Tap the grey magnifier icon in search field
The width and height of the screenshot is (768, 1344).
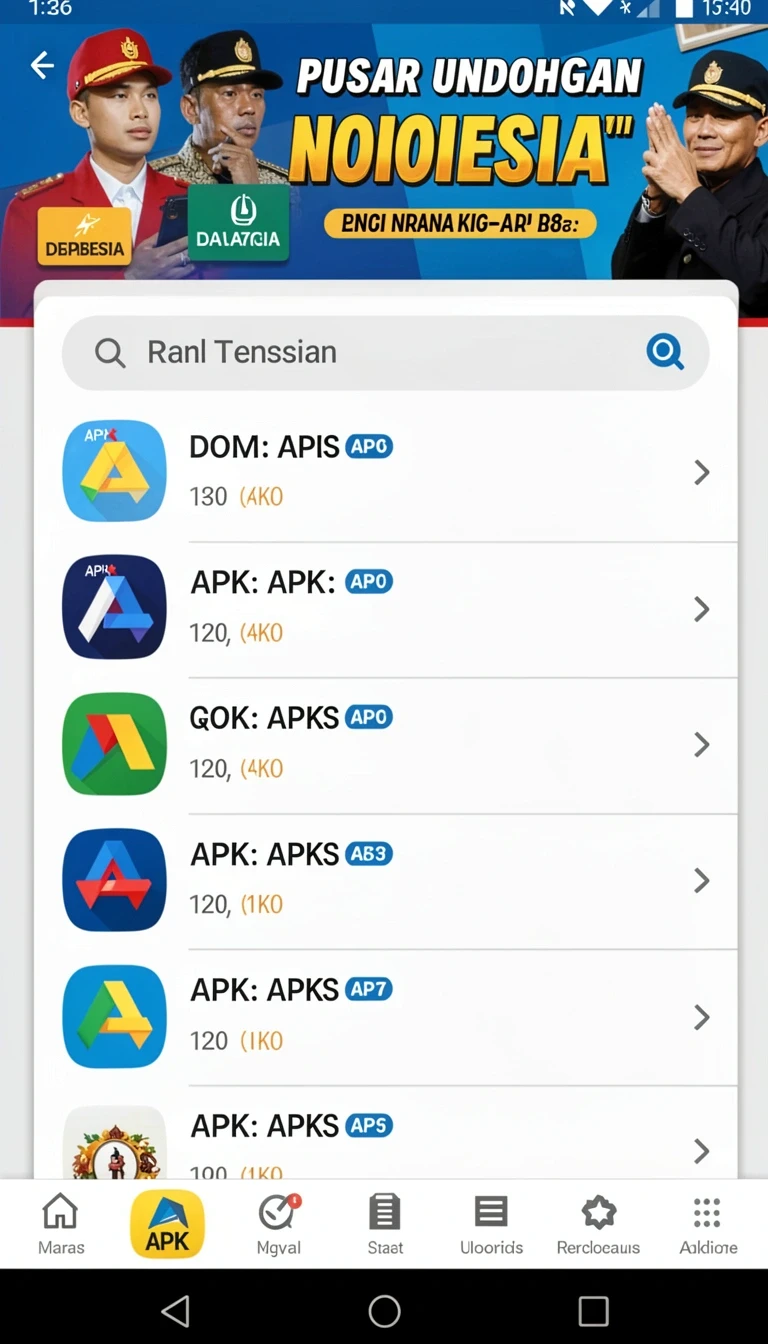110,353
